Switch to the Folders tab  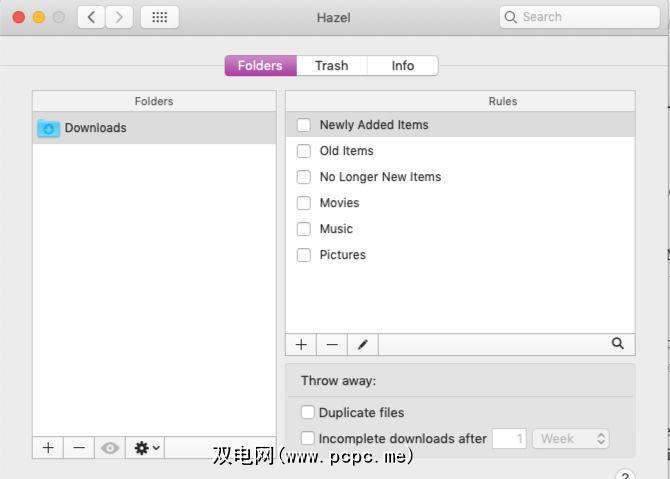pyautogui.click(x=260, y=66)
